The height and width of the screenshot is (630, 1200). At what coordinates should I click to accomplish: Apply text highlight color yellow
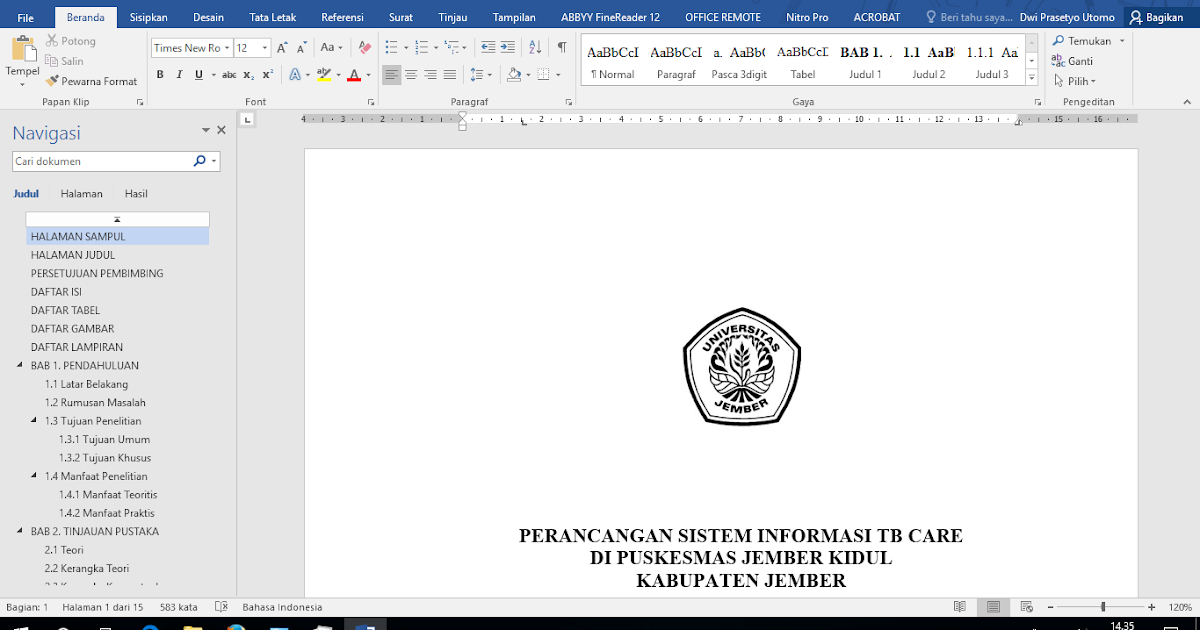(x=322, y=75)
